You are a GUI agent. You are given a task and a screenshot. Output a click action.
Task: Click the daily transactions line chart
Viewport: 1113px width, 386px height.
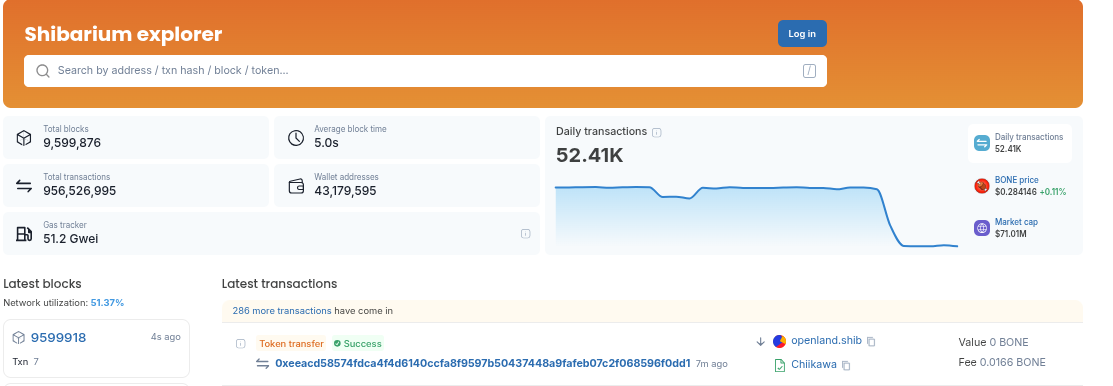tap(757, 215)
